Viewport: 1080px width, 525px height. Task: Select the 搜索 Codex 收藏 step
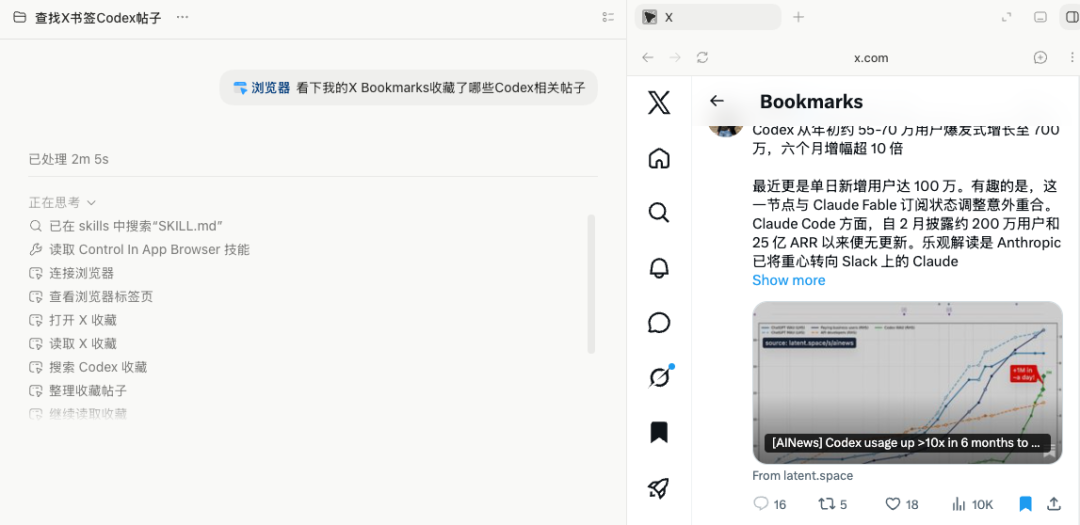click(x=88, y=367)
